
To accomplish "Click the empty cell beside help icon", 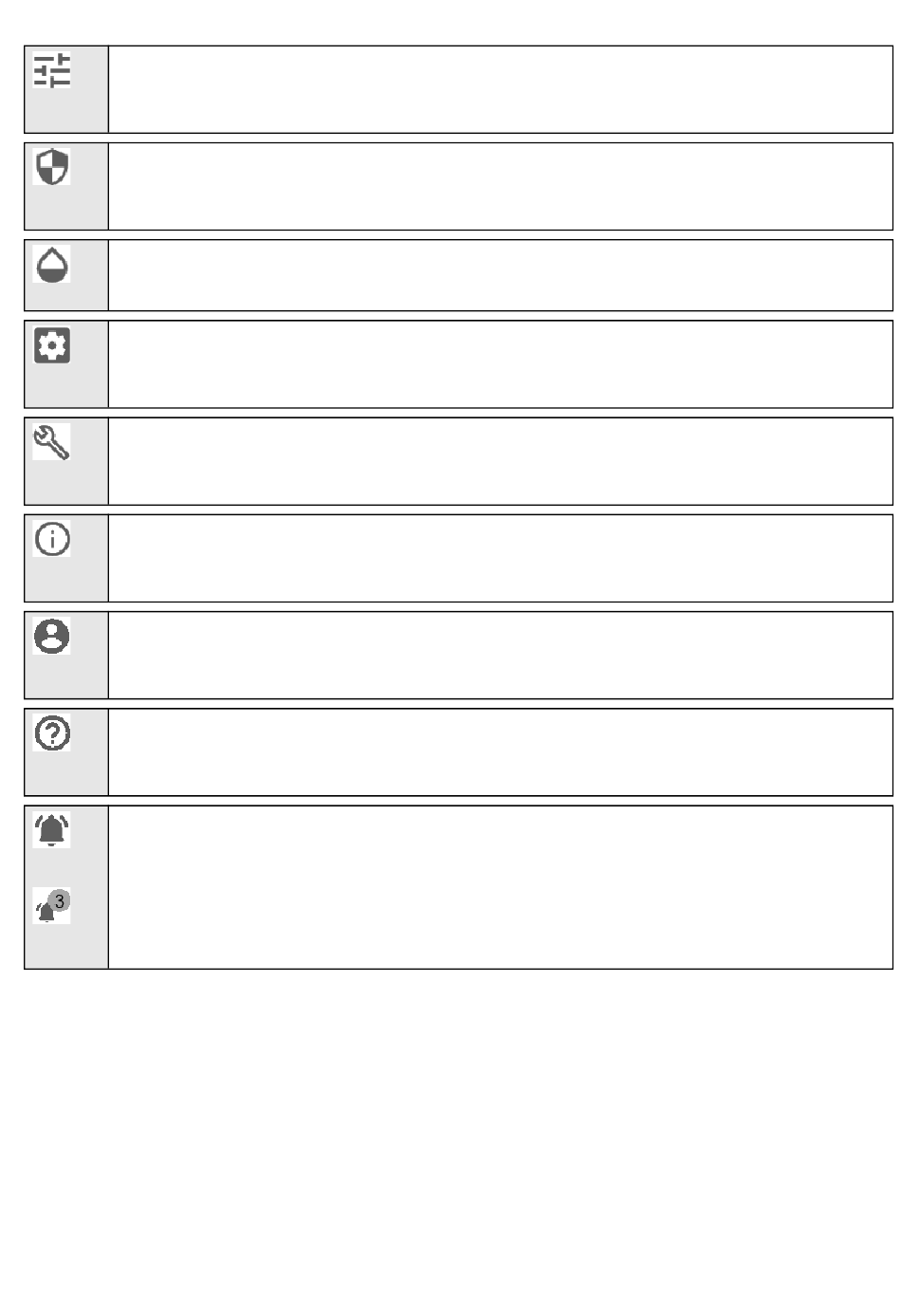I will coord(501,751).
